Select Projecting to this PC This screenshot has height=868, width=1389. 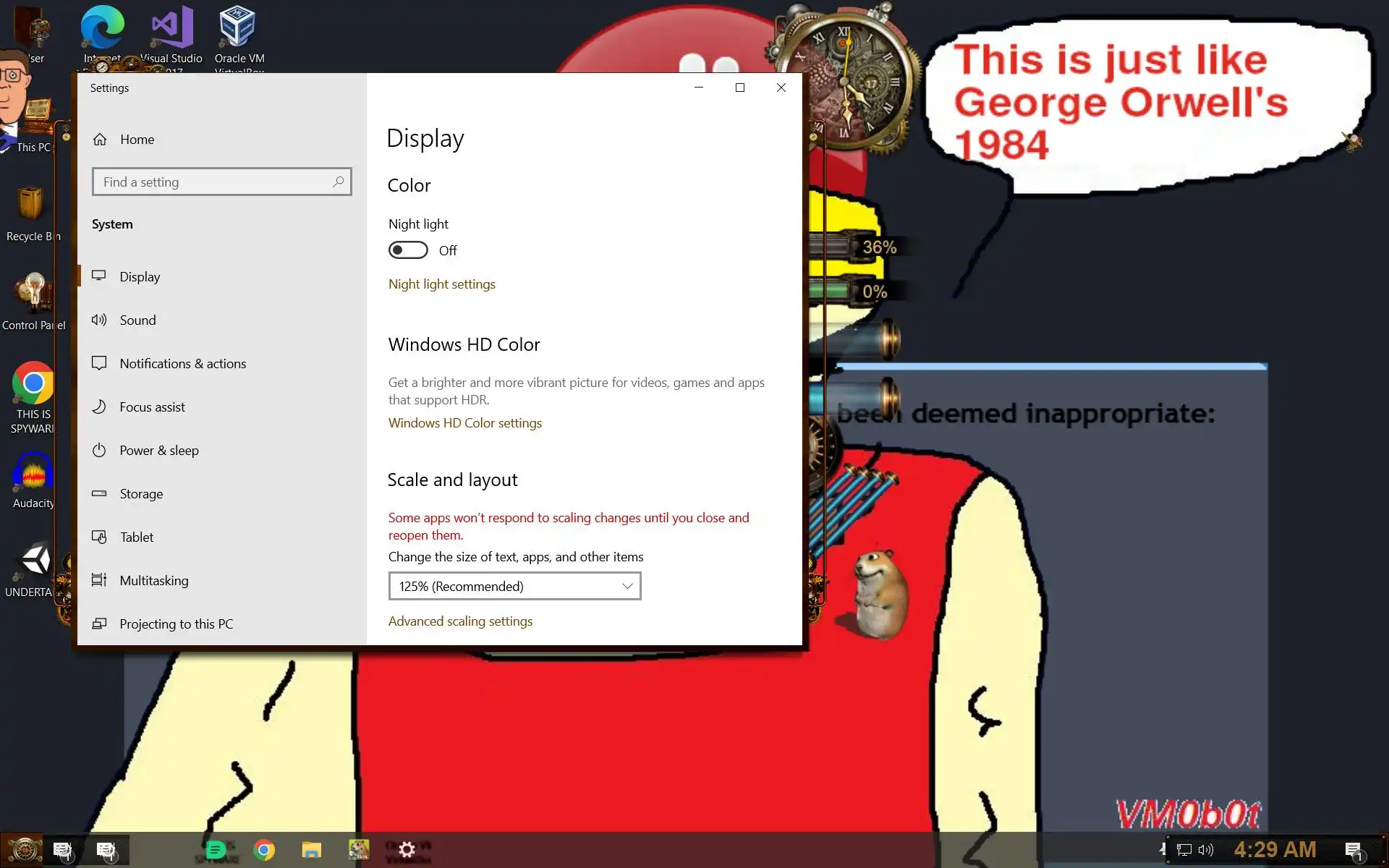[176, 624]
